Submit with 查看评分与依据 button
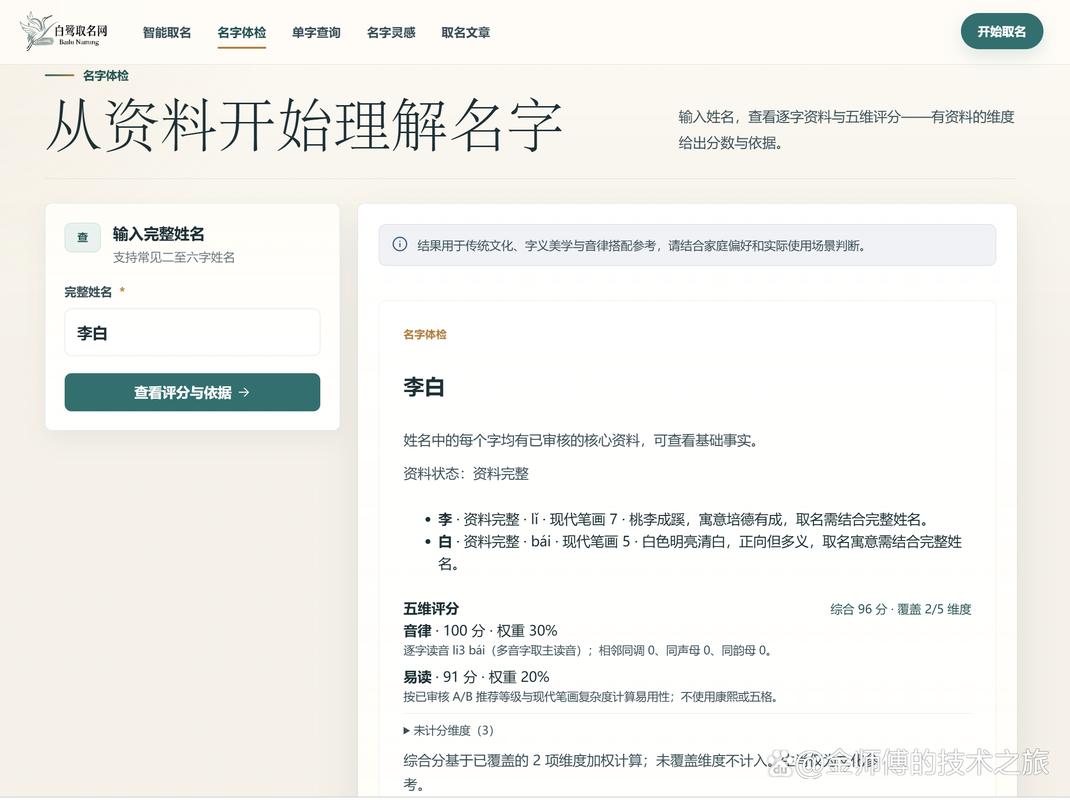The width and height of the screenshot is (1070, 800). coord(192,392)
